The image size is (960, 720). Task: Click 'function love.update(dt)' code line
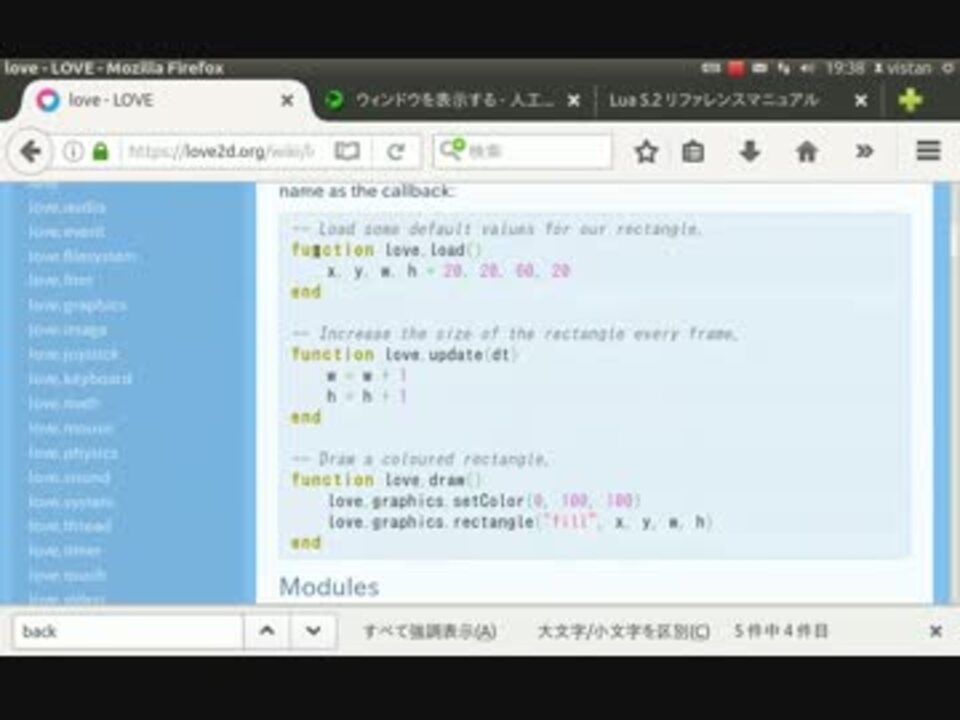[x=404, y=354]
